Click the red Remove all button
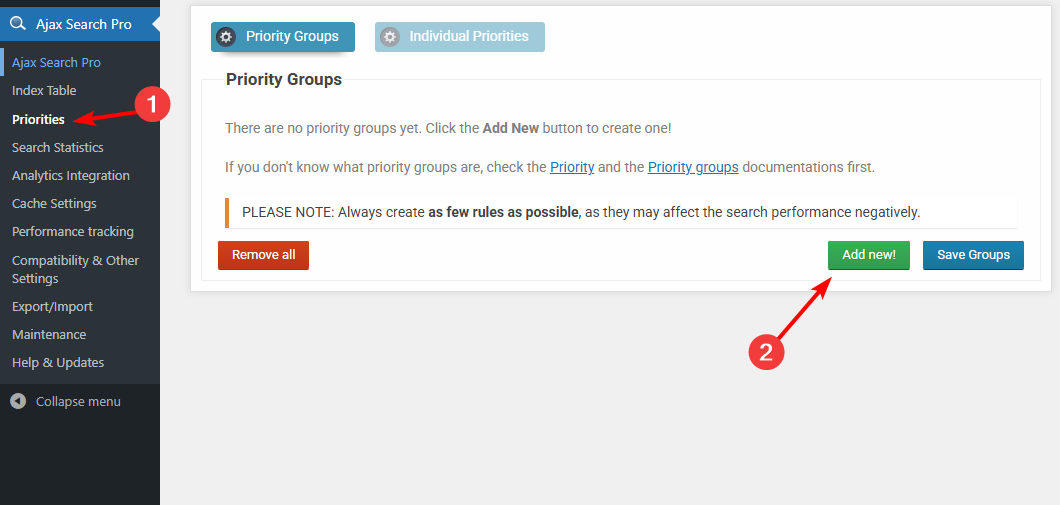The image size is (1060, 505). pos(263,255)
